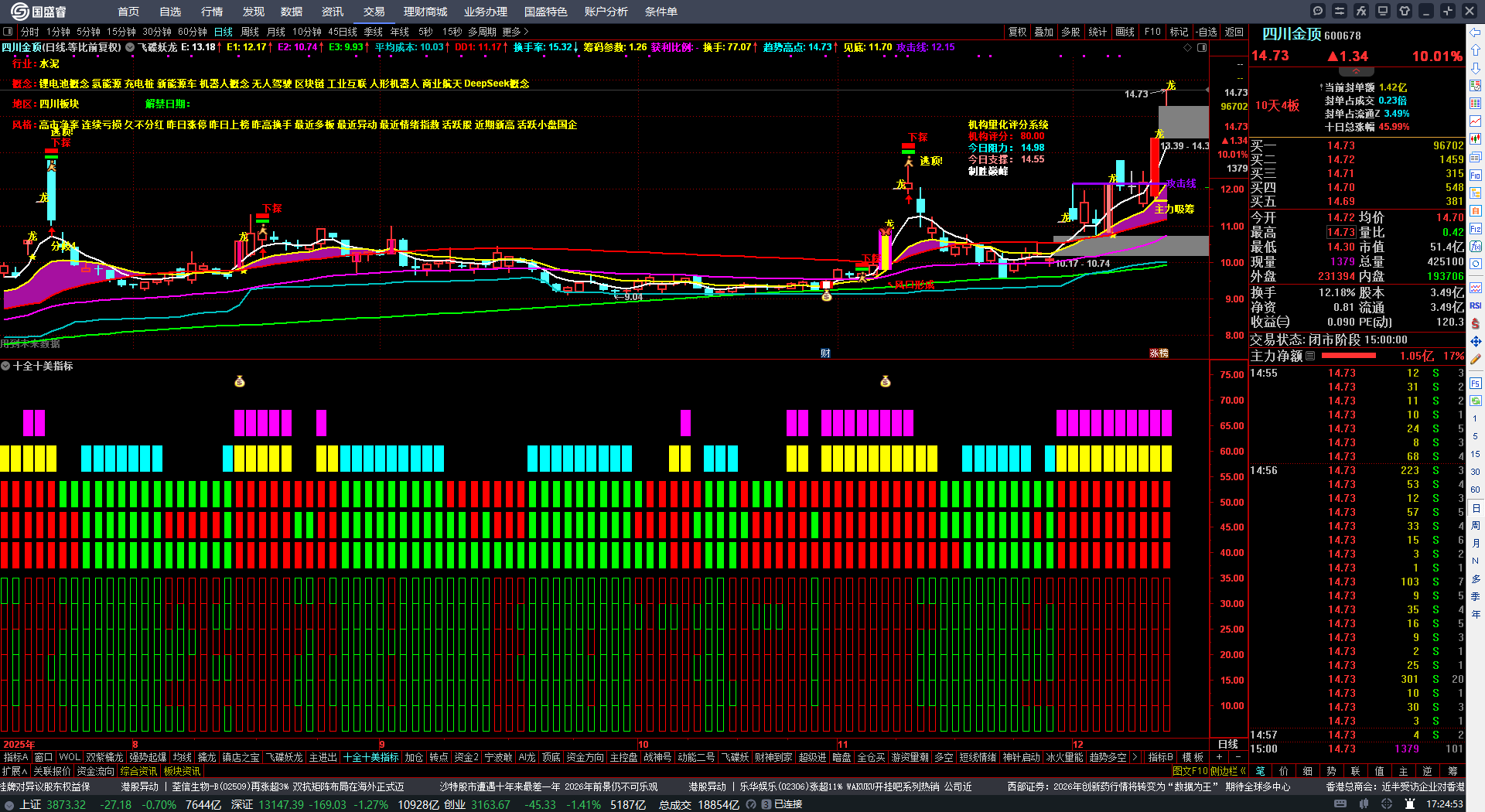This screenshot has width=1485, height=812.
Task: Open the 交易 menu
Action: [374, 12]
